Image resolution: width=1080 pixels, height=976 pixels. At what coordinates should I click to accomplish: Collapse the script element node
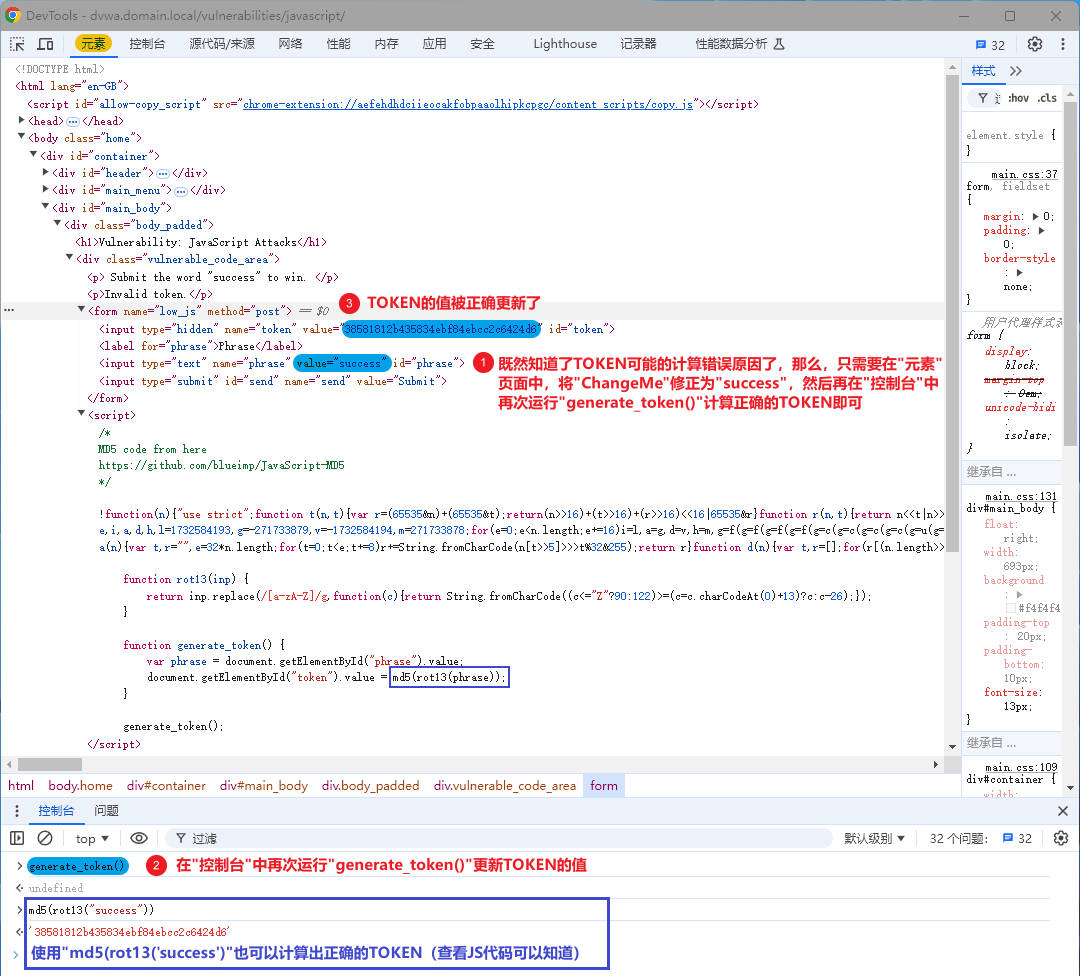(x=81, y=414)
